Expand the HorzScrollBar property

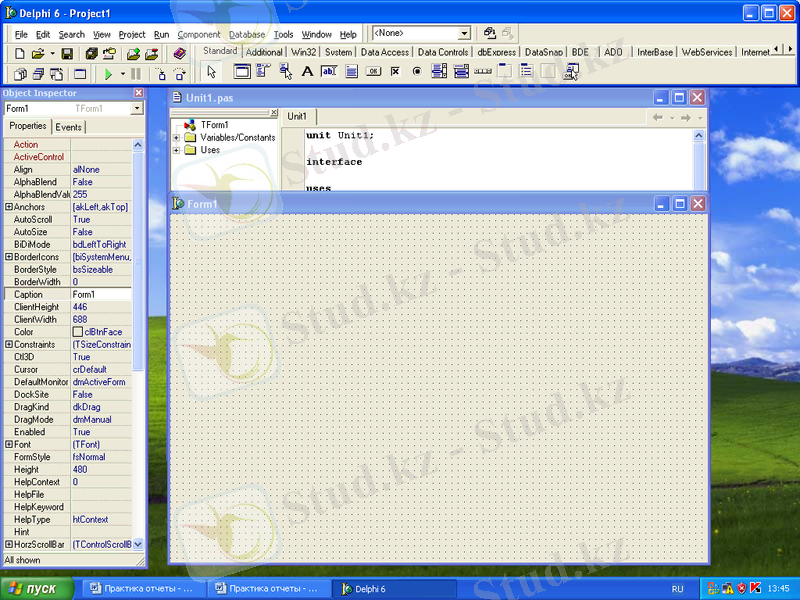8,544
